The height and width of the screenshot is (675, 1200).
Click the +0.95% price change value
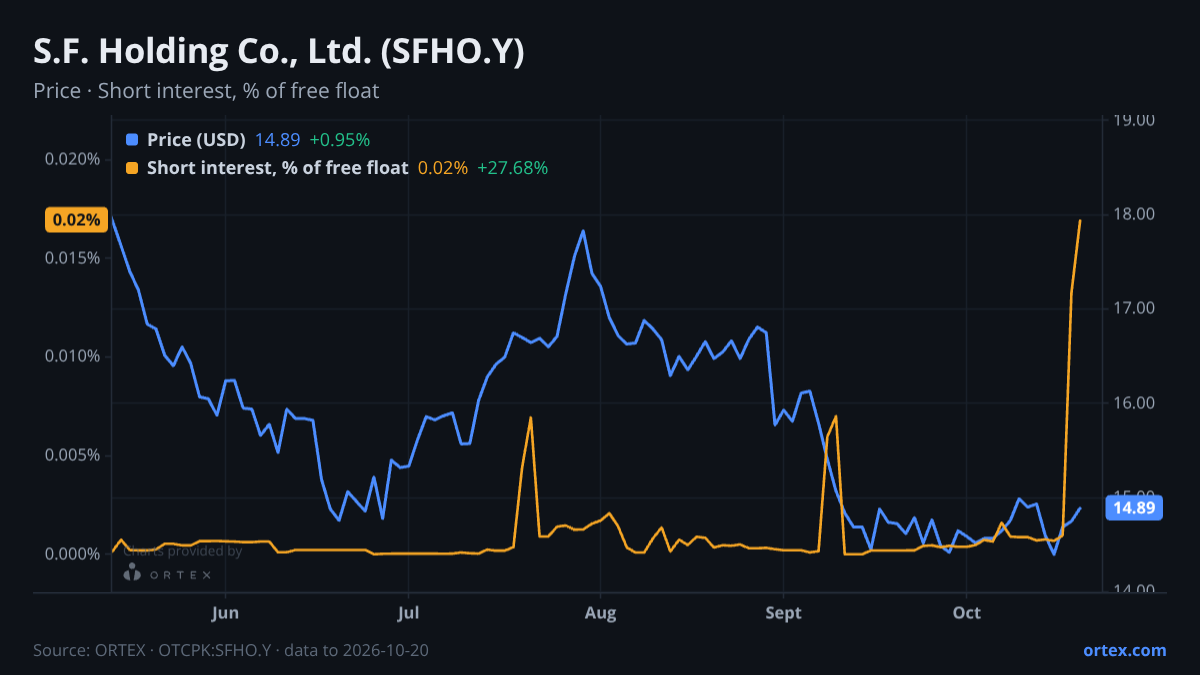tap(340, 140)
